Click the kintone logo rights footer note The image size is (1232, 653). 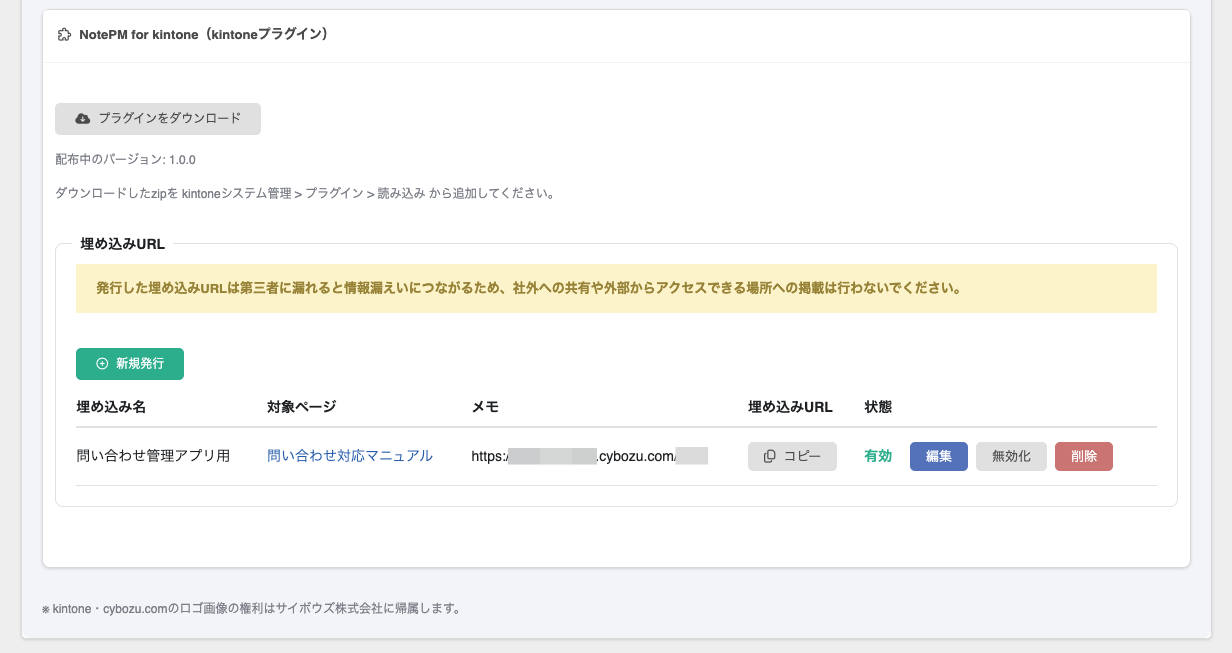pyautogui.click(x=251, y=608)
